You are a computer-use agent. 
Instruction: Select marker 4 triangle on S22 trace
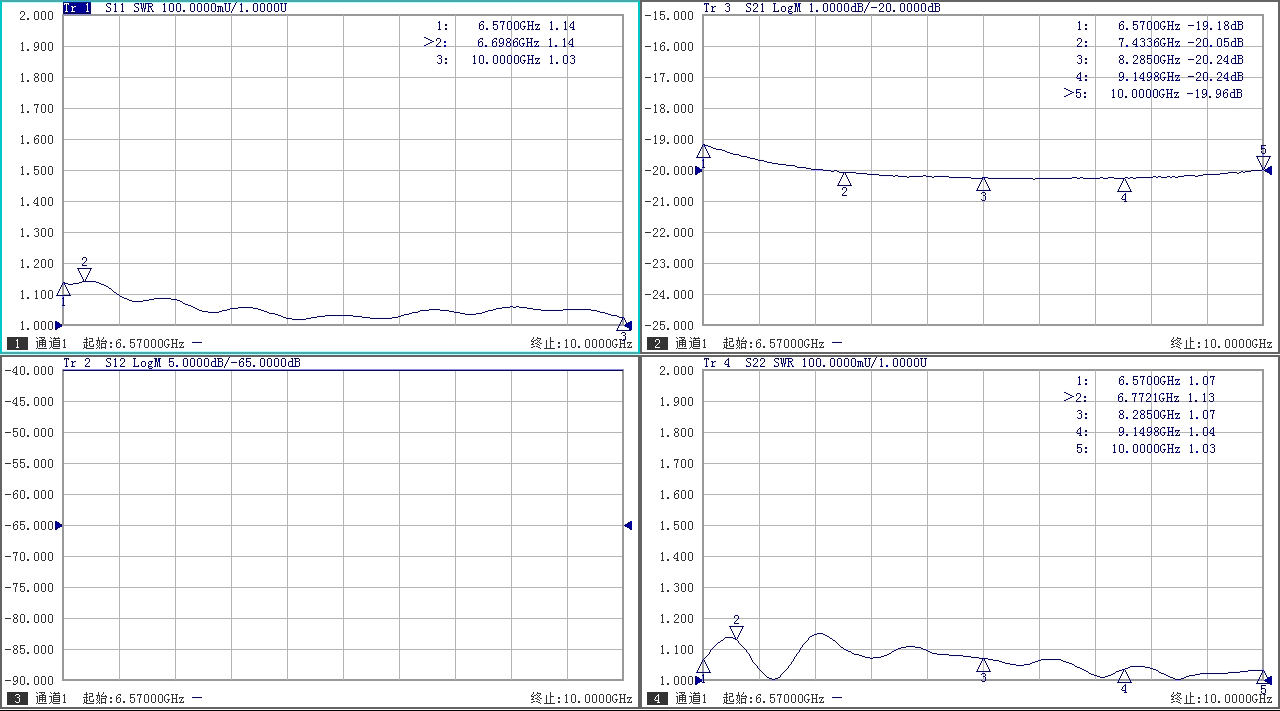coord(1124,676)
